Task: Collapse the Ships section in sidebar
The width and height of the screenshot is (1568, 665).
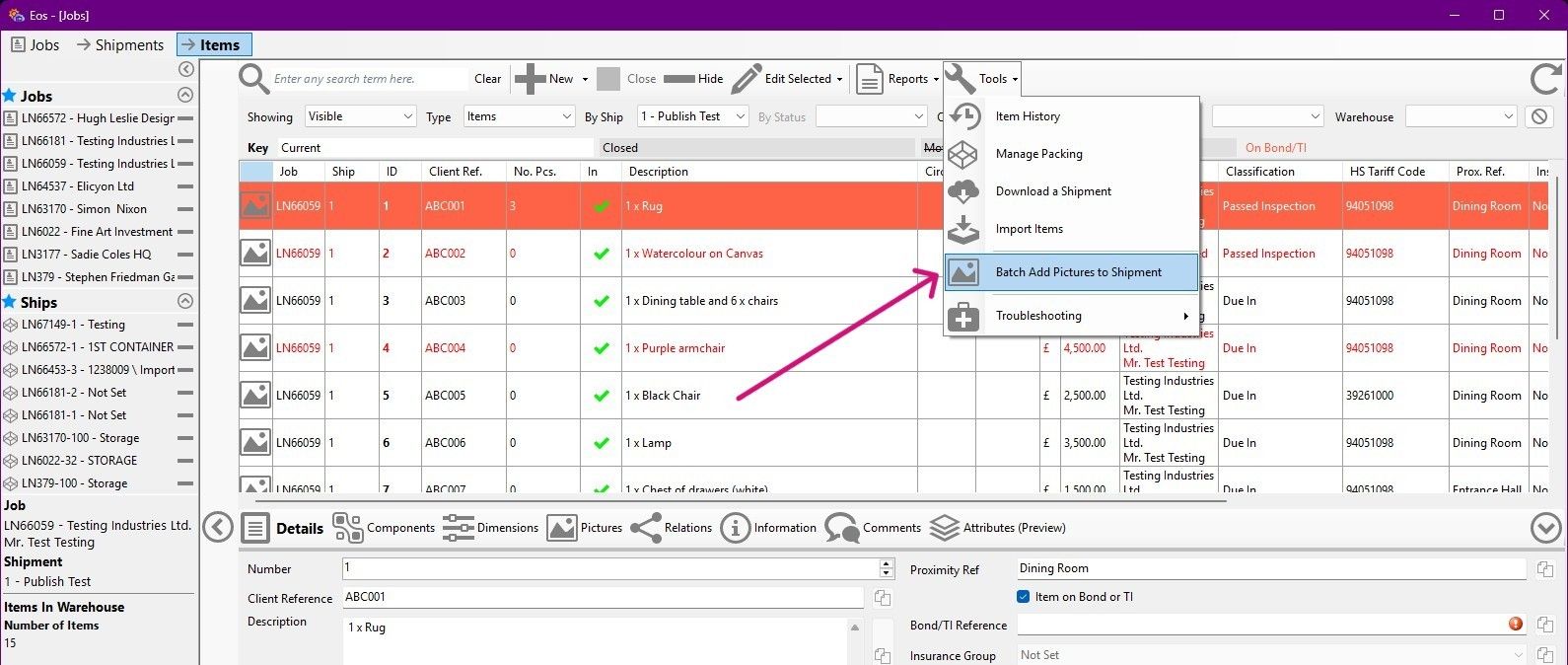Action: (x=184, y=302)
